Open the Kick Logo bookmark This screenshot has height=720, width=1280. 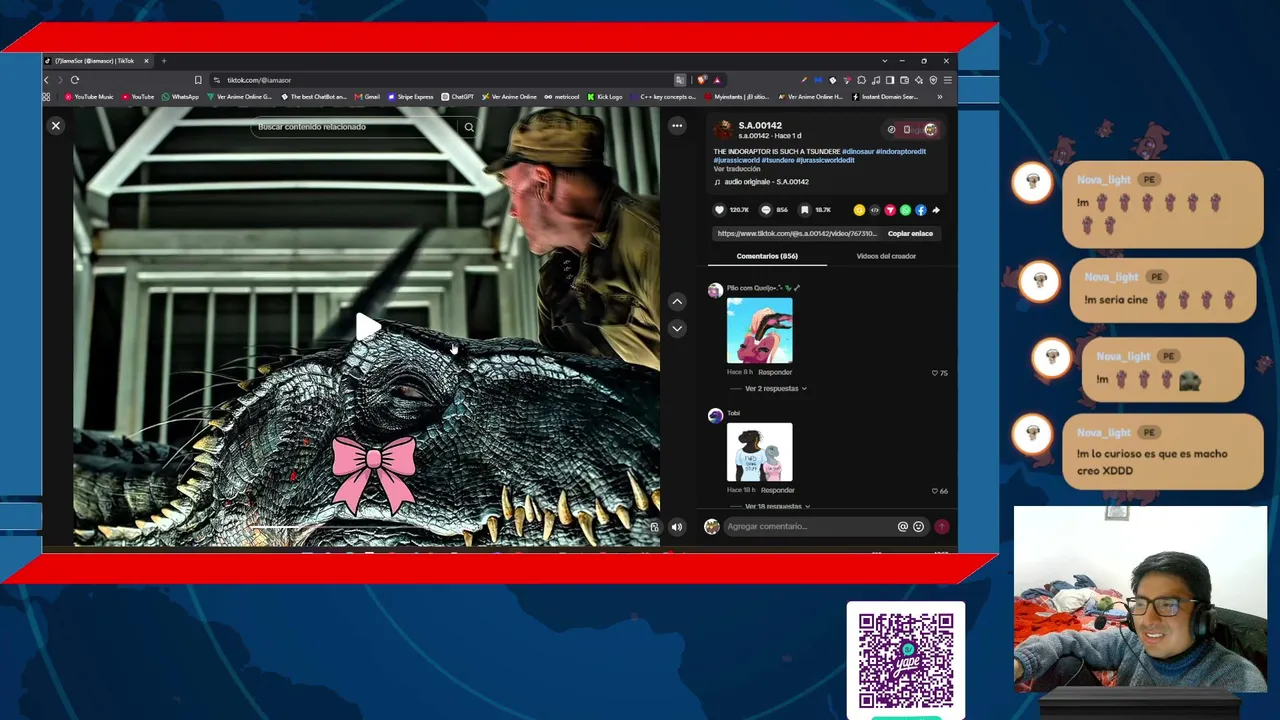(605, 97)
